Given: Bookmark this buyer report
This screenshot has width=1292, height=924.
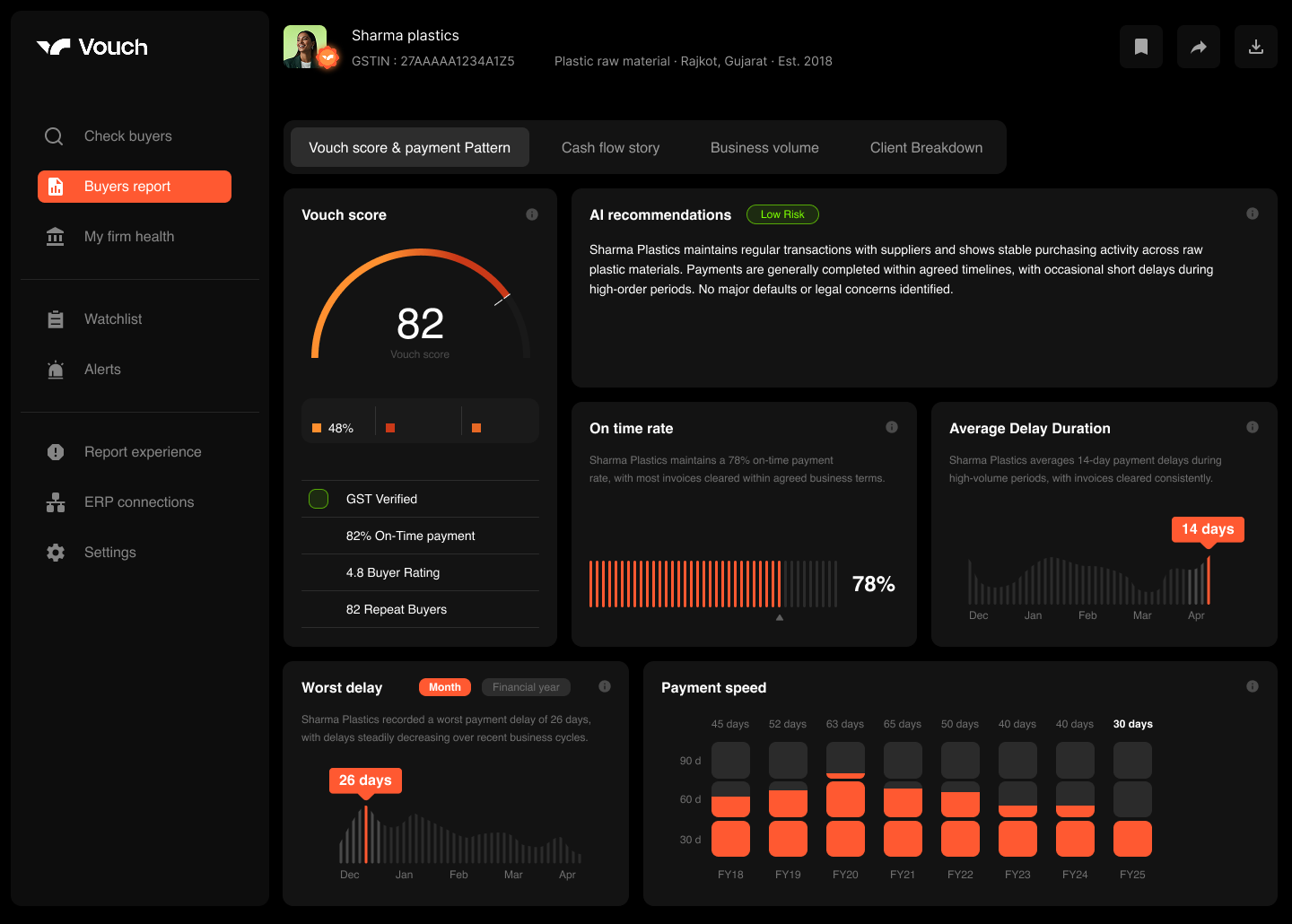Looking at the screenshot, I should pyautogui.click(x=1141, y=47).
